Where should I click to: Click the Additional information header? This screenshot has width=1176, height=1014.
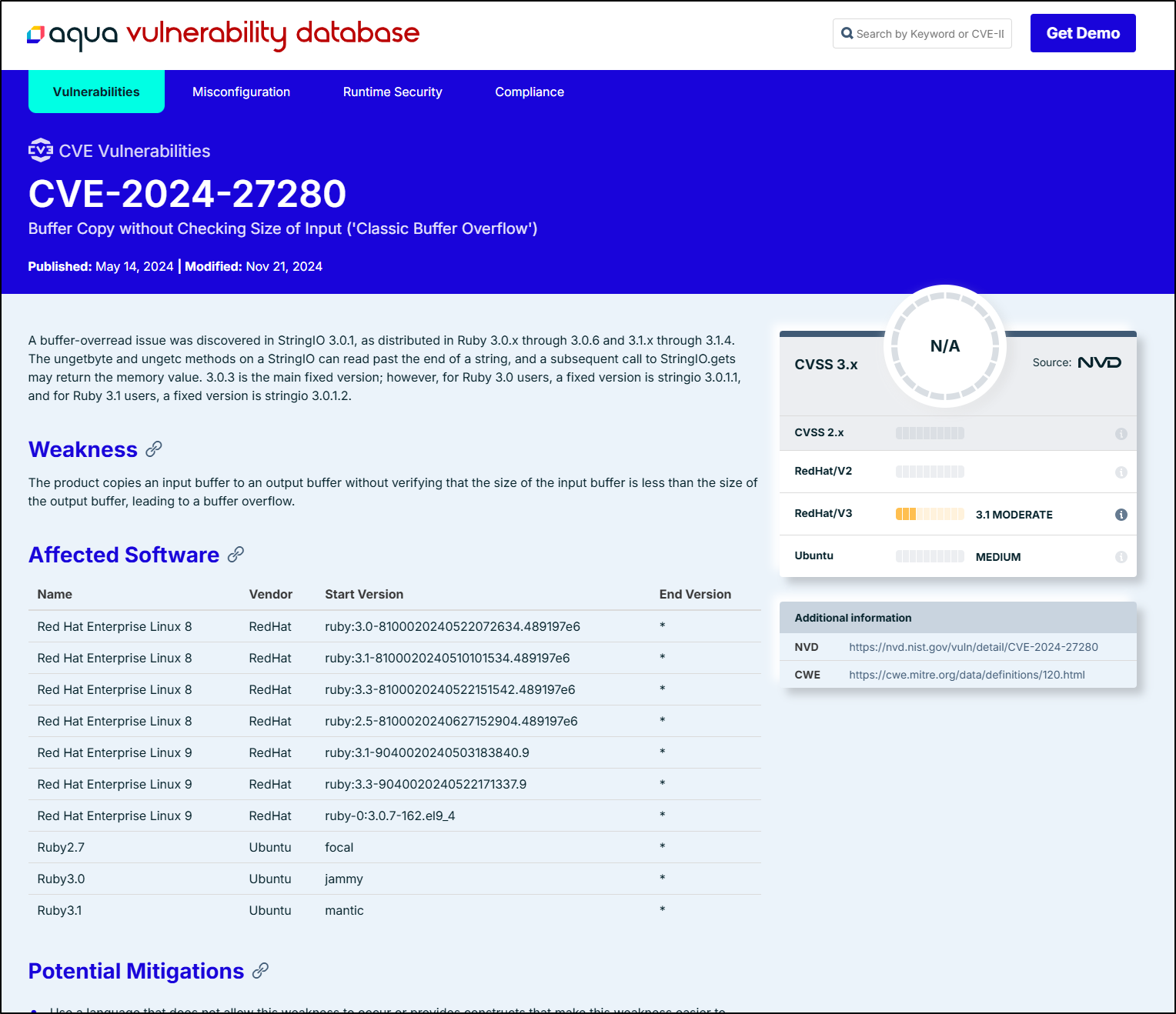(x=958, y=618)
